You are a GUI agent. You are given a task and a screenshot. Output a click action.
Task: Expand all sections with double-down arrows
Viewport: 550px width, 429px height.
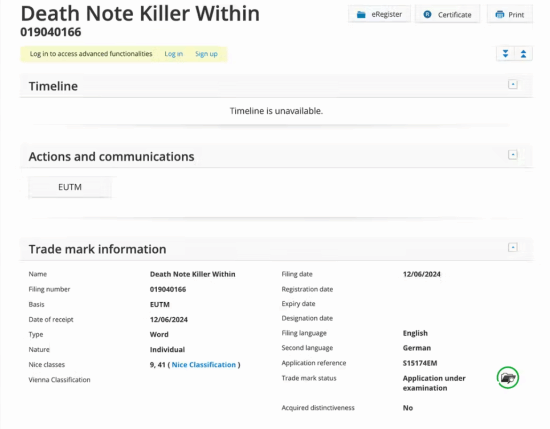505,54
